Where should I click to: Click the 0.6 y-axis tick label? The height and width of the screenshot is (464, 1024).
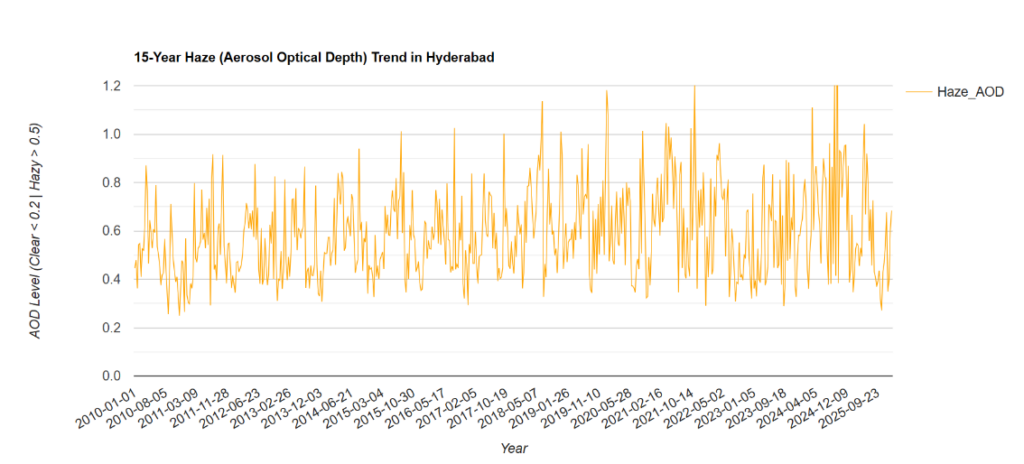coord(109,231)
